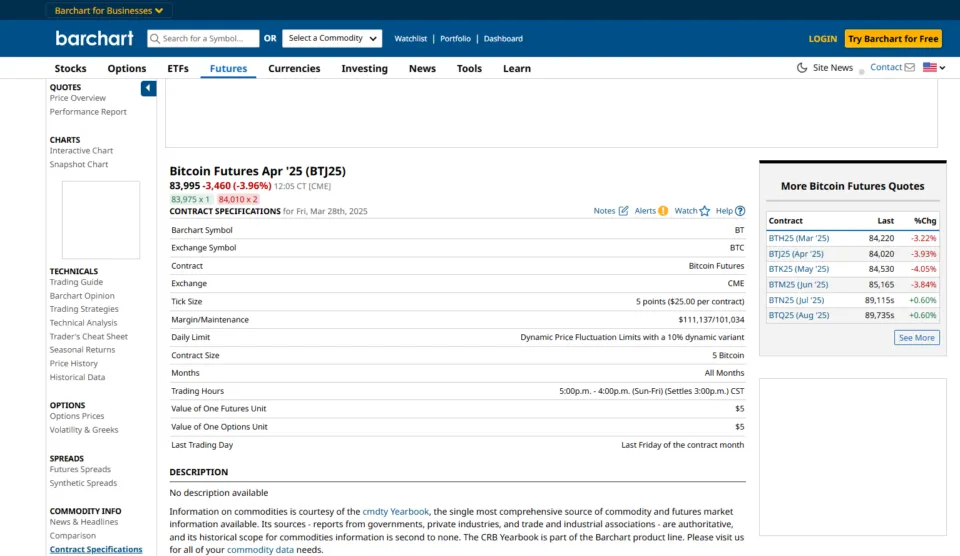The width and height of the screenshot is (960, 556).
Task: Open the Futures menu tab
Action: [x=229, y=69]
